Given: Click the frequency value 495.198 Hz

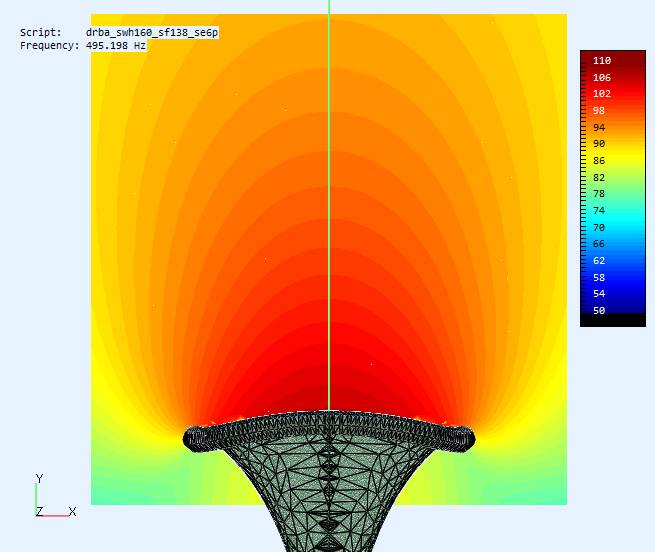Looking at the screenshot, I should pos(116,46).
